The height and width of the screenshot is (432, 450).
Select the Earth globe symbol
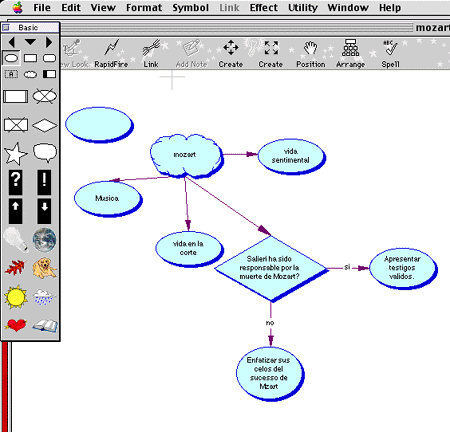44,240
